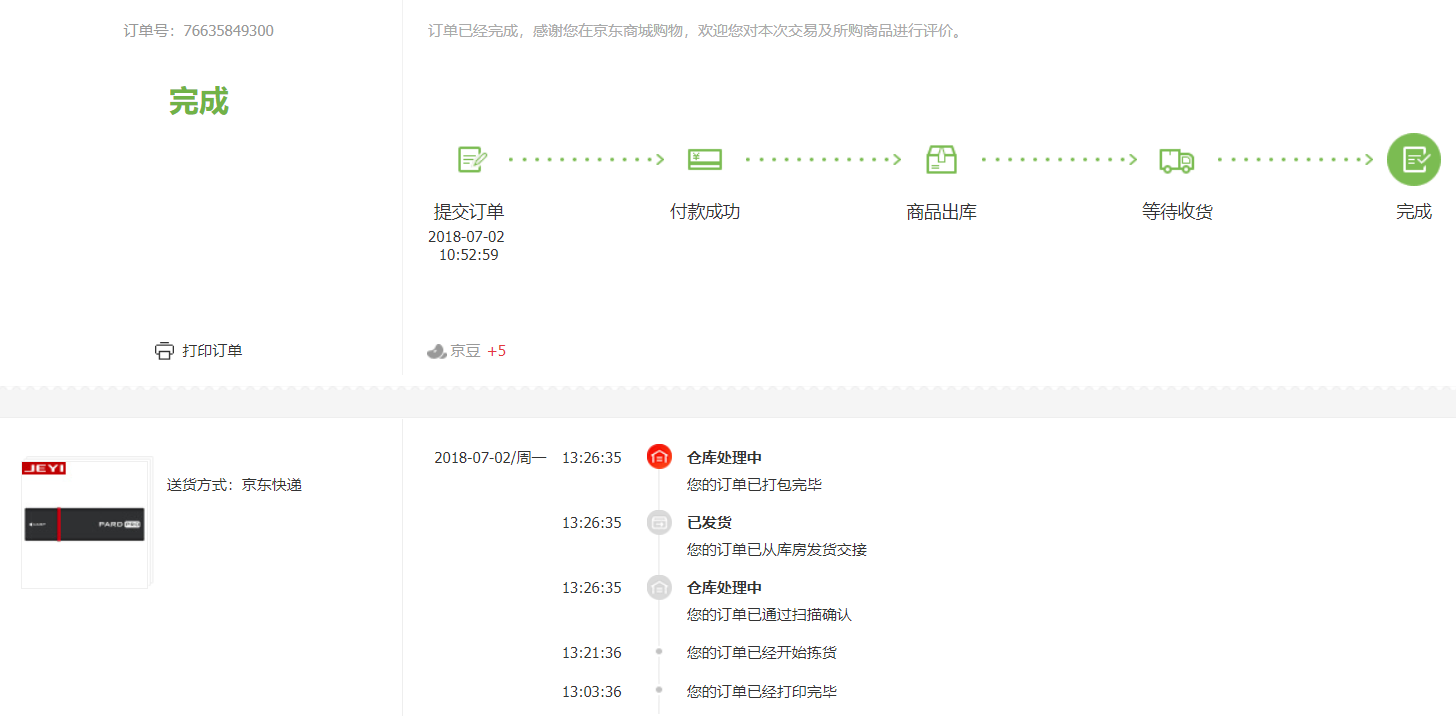Click the payment success (付款成功) card icon

[704, 159]
